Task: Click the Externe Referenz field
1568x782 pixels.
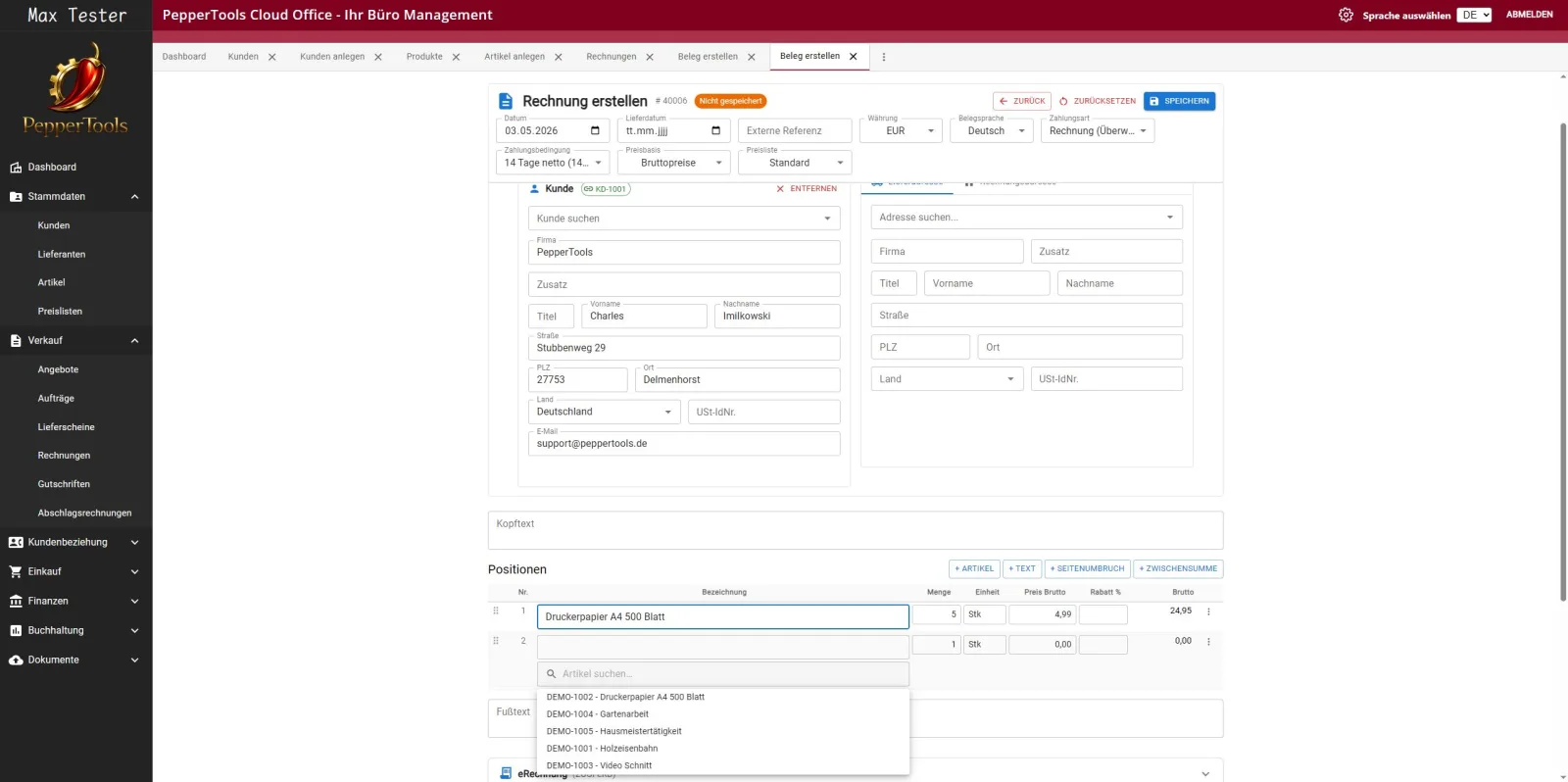Action: point(795,130)
